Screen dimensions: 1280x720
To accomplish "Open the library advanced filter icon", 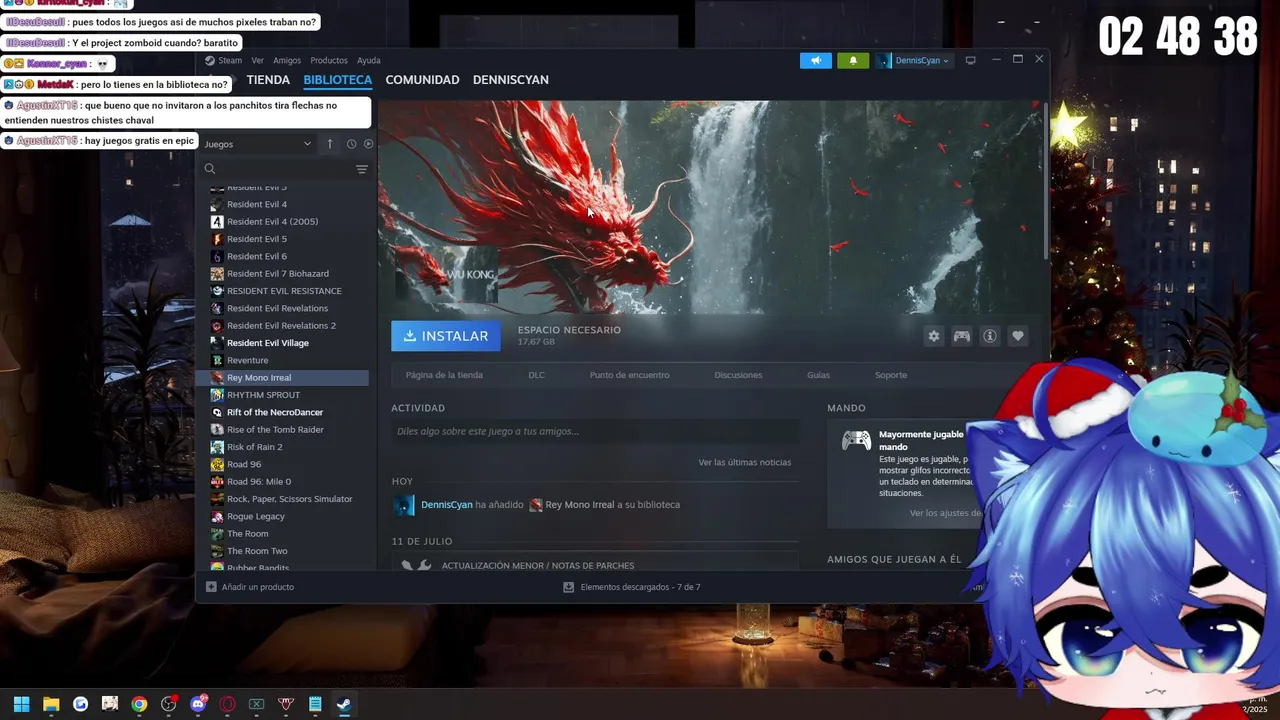I will point(362,169).
